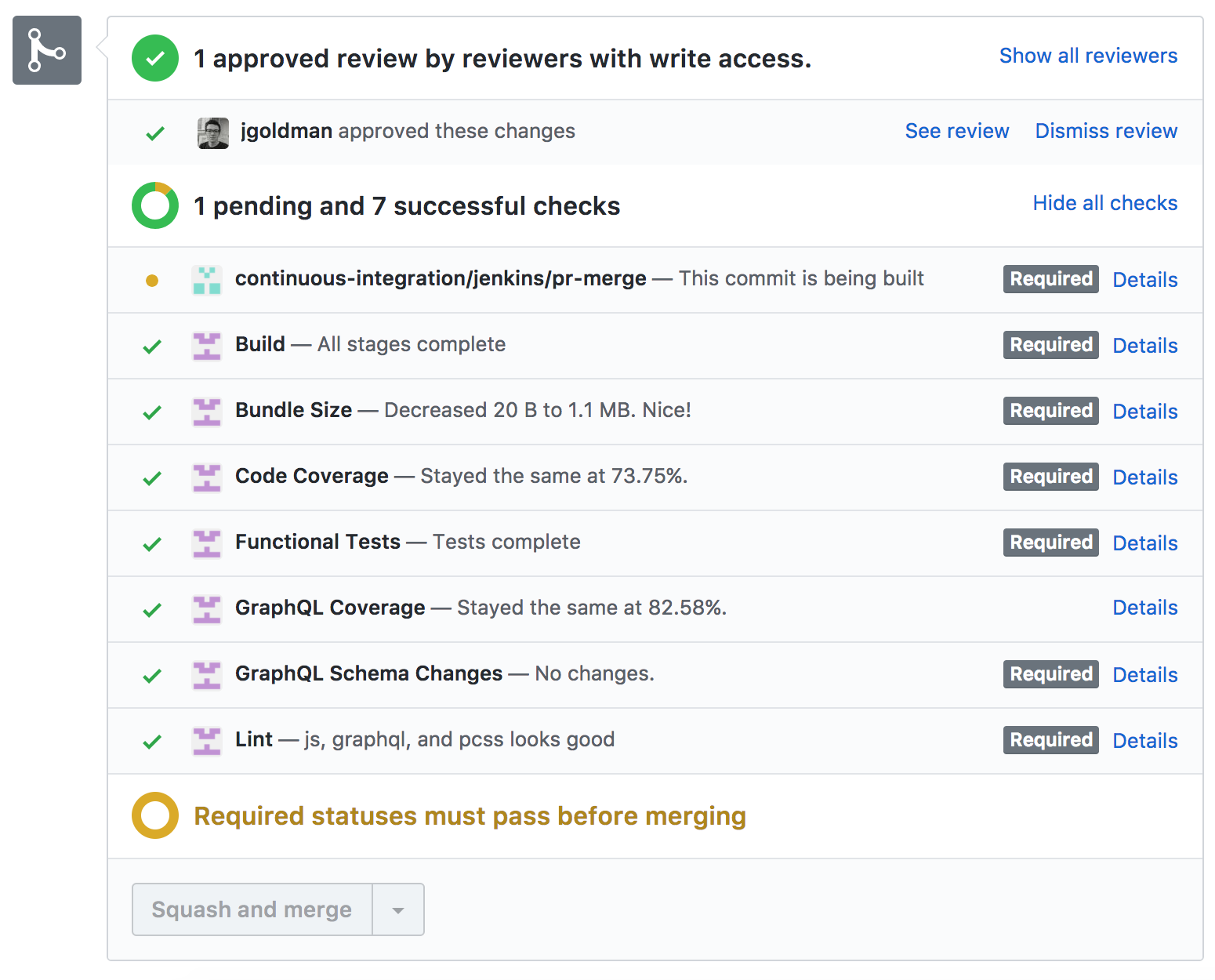Viewport: 1215px width, 980px height.
Task: Dismiss jgoldman's review
Action: [x=1105, y=131]
